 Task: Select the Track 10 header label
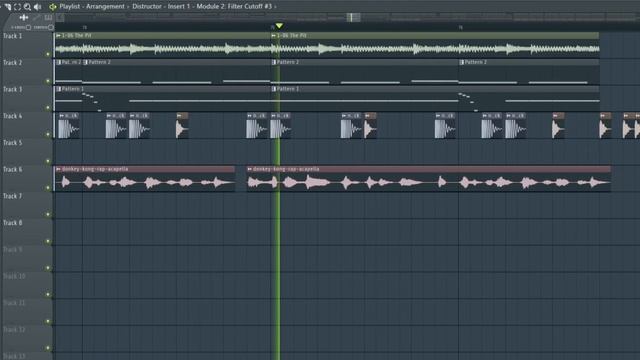[14, 276]
